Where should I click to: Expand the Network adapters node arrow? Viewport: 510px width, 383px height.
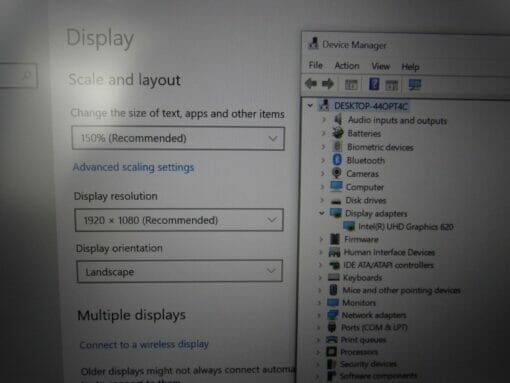(319, 315)
